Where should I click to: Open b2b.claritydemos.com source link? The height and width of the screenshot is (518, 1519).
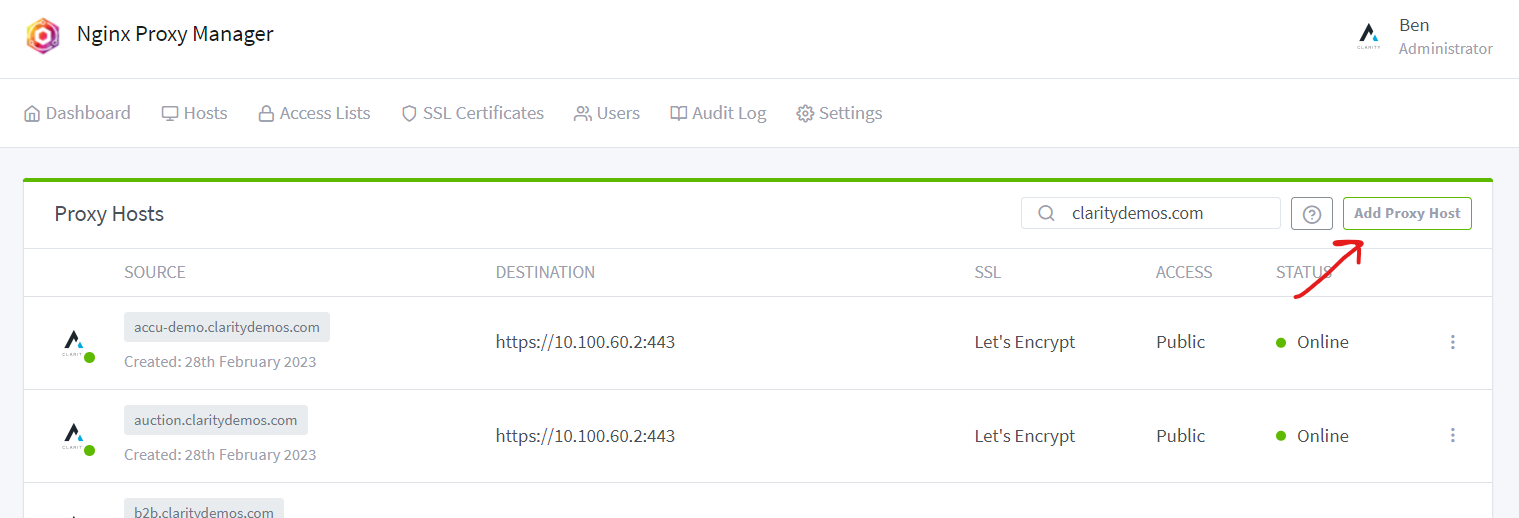[x=204, y=509]
